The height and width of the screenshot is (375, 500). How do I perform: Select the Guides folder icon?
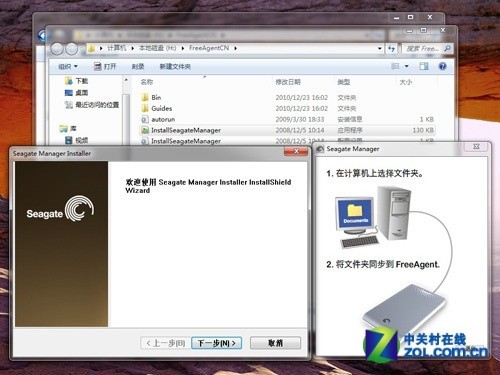[x=145, y=108]
